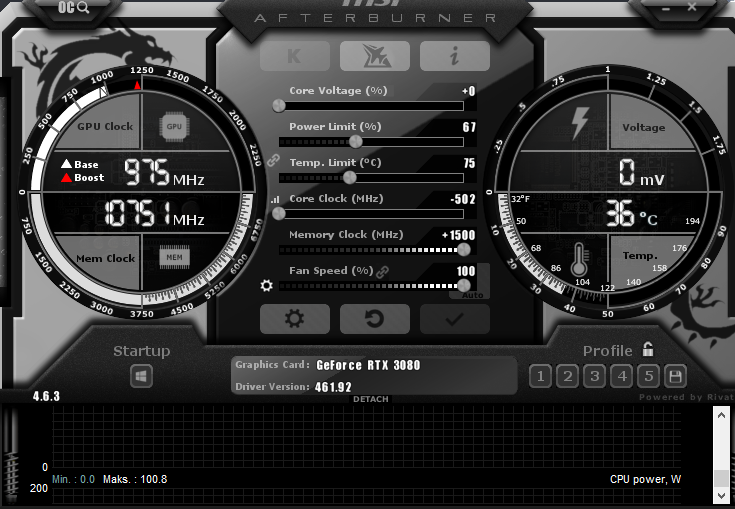
Task: Open the OC Scanner search icon
Action: [x=73, y=7]
